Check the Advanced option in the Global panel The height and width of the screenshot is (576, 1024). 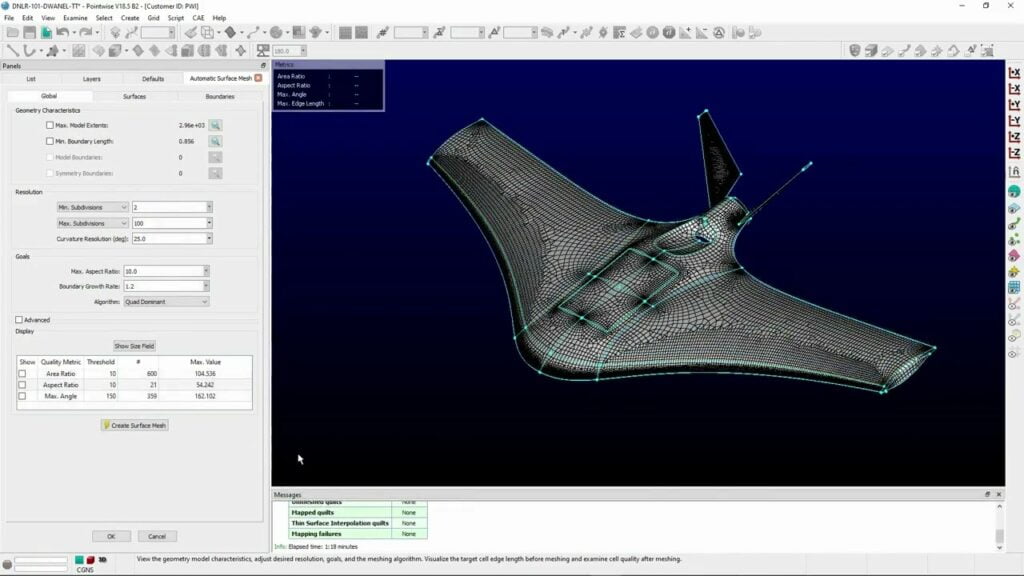(x=18, y=318)
